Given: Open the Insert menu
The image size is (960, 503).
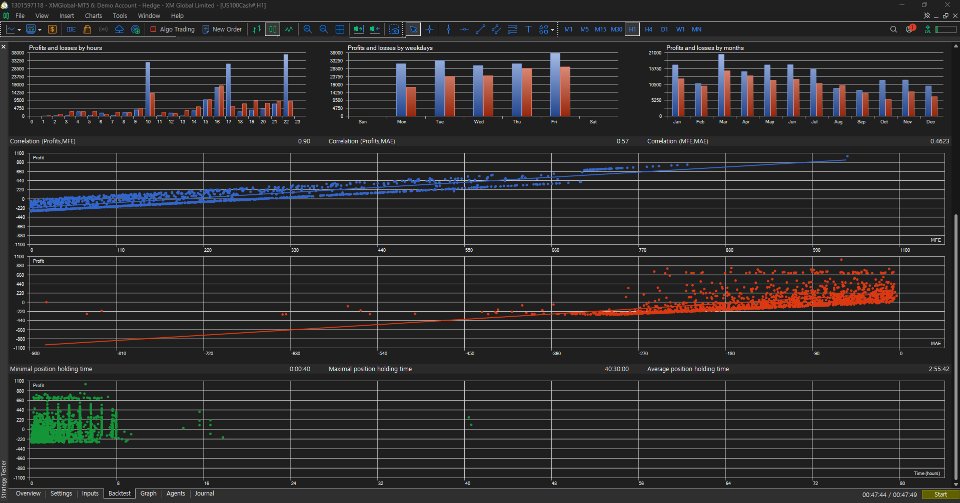Looking at the screenshot, I should pos(67,15).
